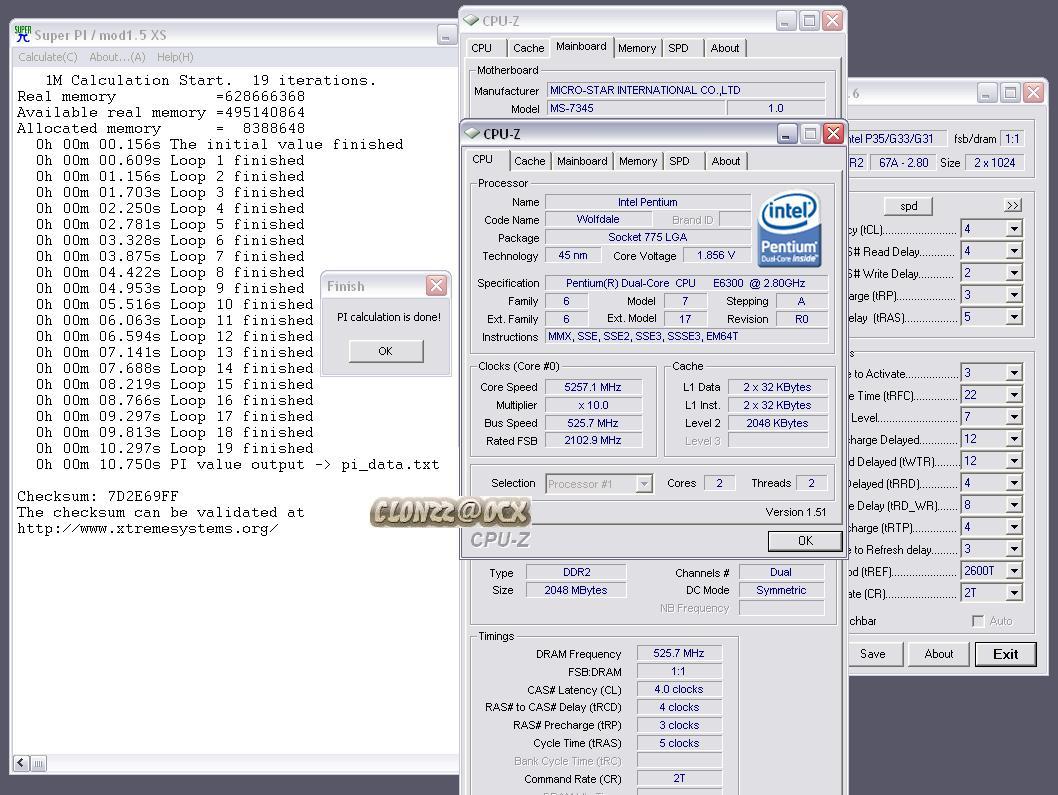Click the DRAM Frequency value 525.7 MHz

click(679, 653)
